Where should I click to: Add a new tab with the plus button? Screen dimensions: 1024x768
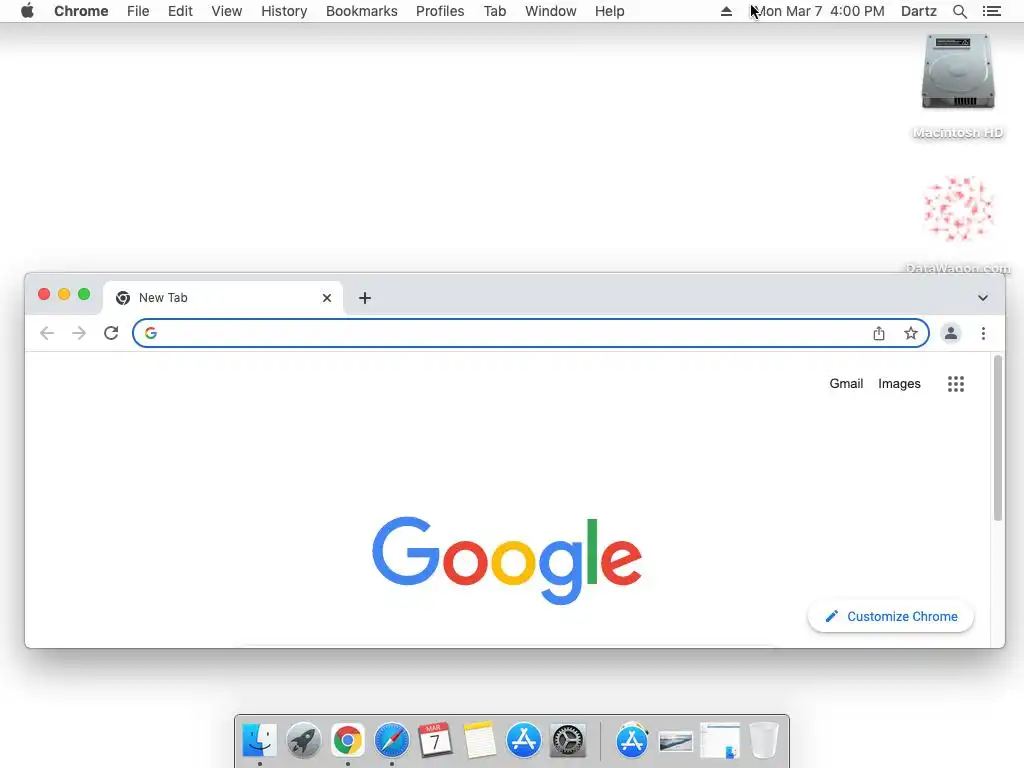pyautogui.click(x=365, y=298)
